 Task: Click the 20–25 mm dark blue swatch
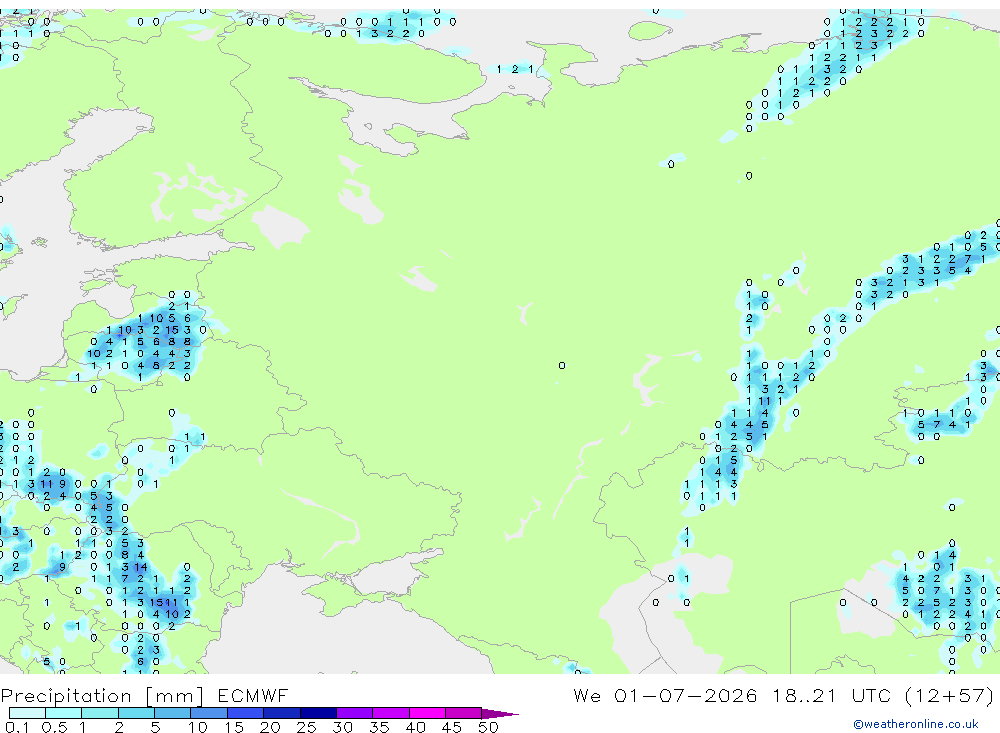[281, 713]
